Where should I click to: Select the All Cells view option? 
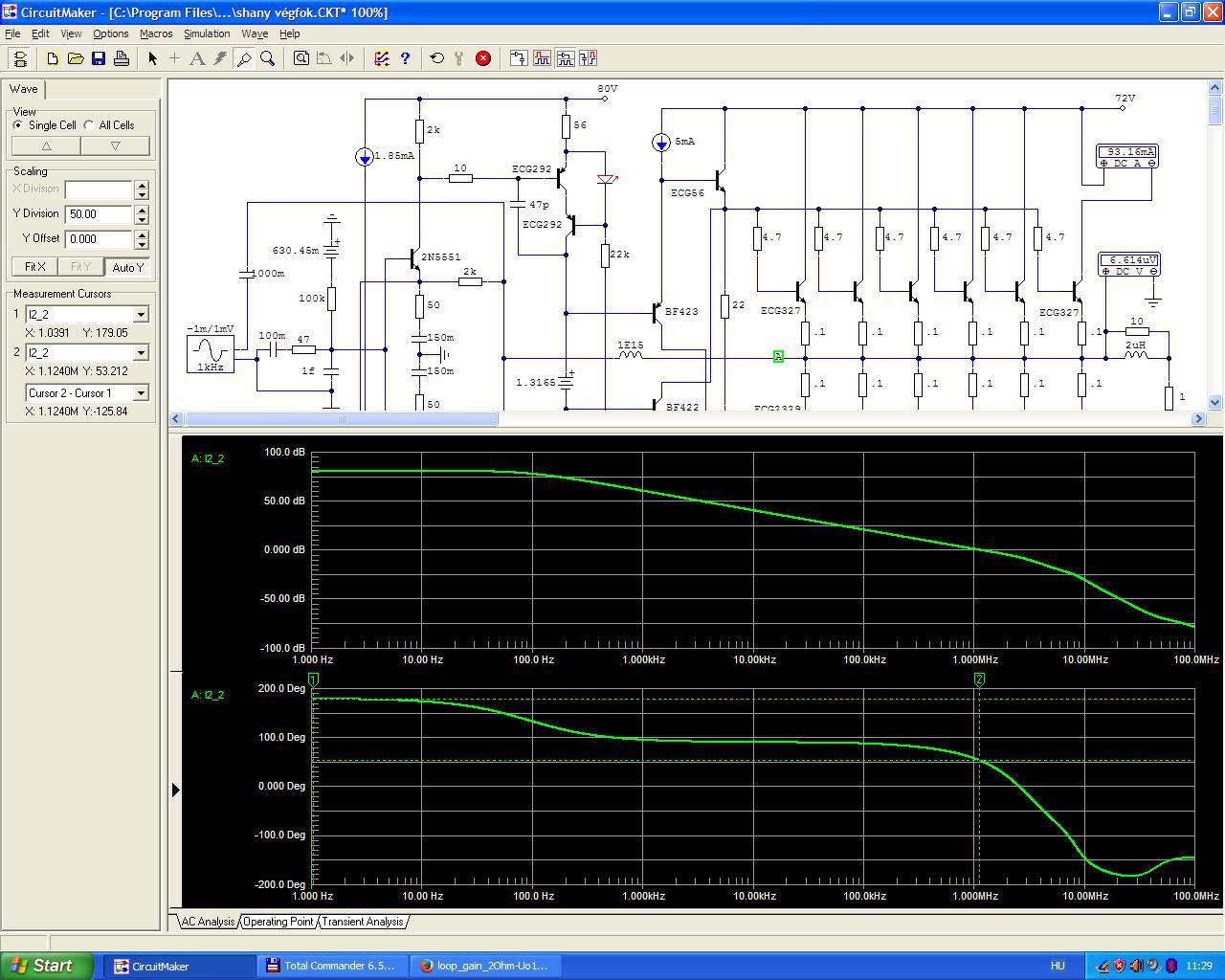click(89, 125)
